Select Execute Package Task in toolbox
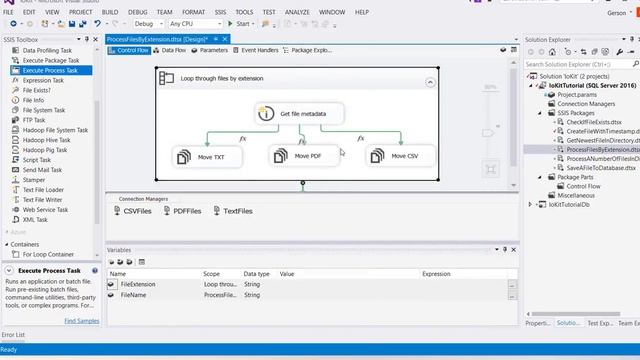 pos(51,60)
